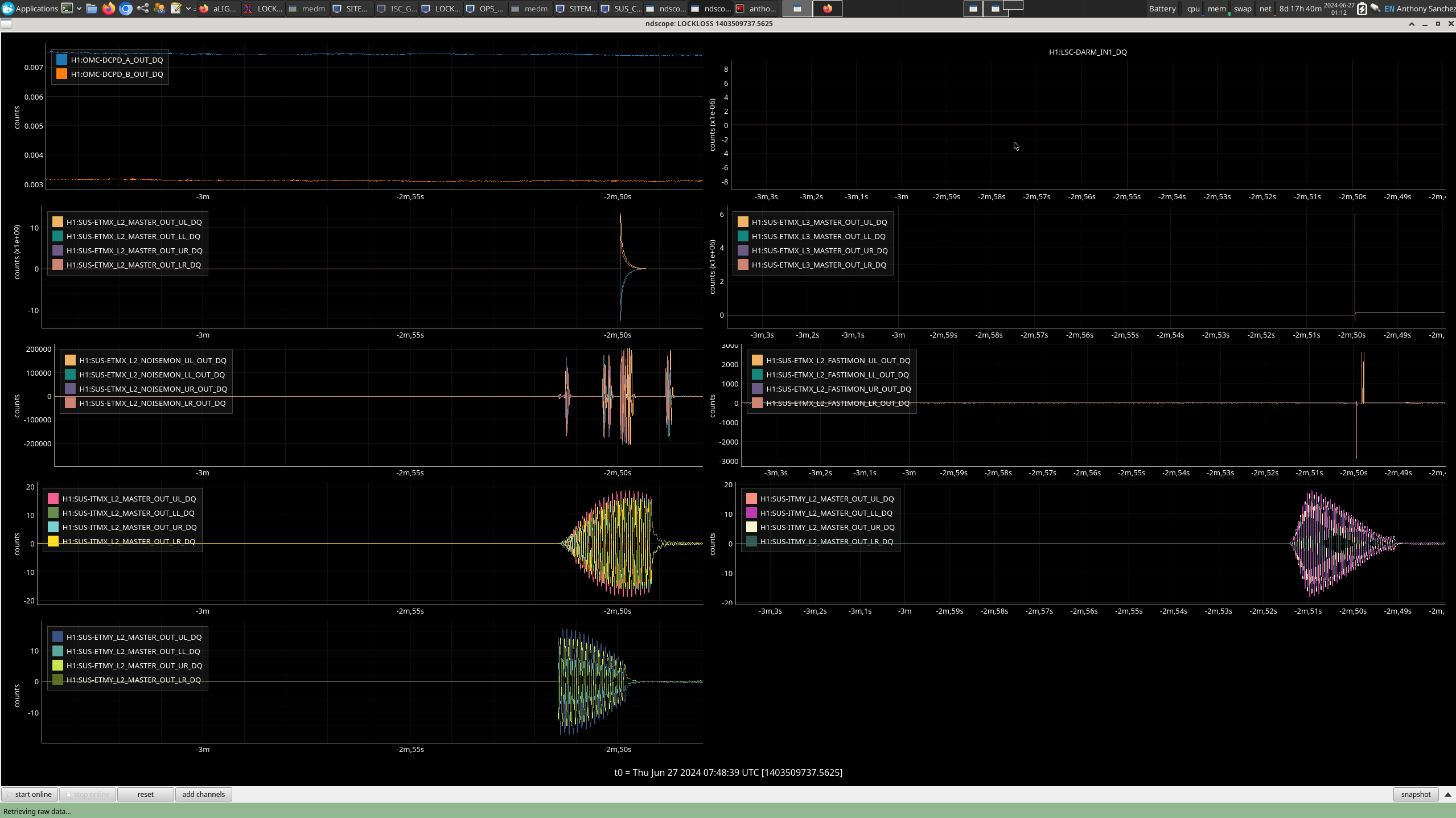Switch to the SUS_C... taskbar window

622,9
